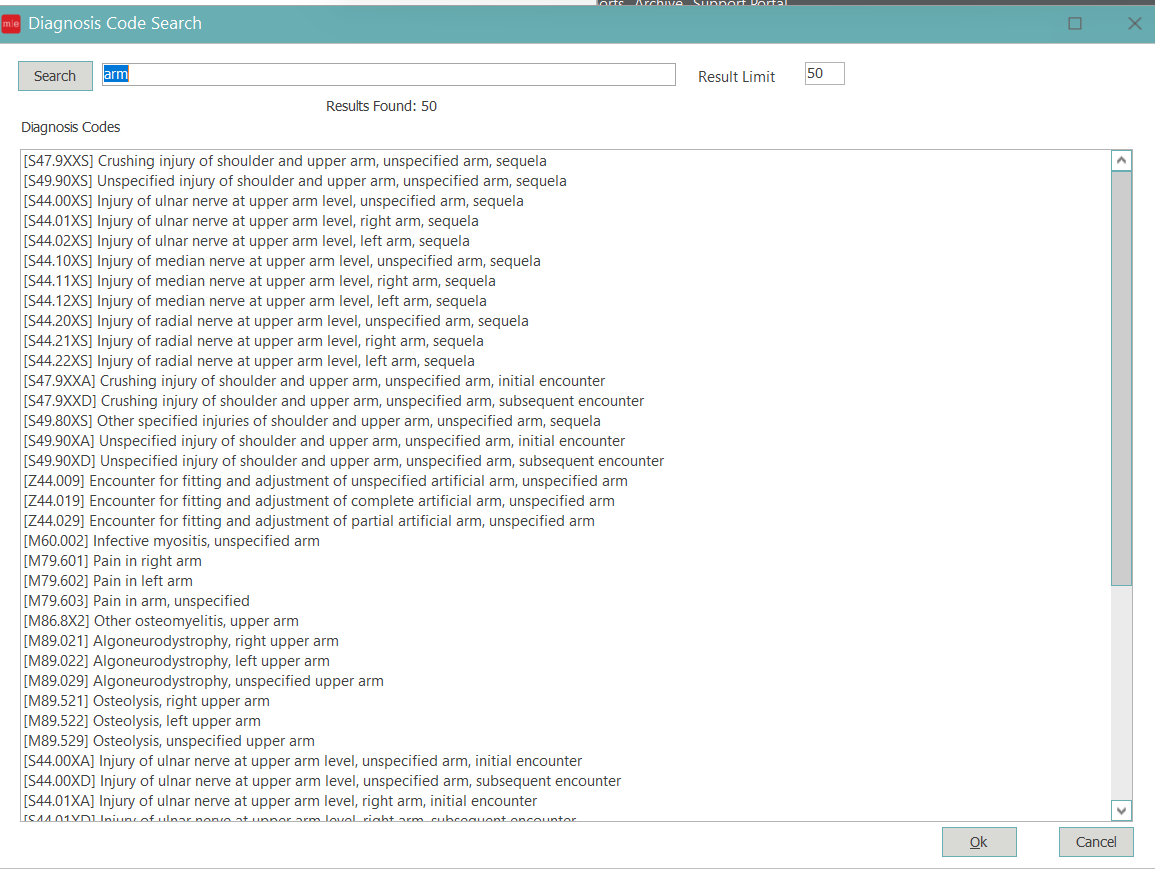
Task: Select M79.602 Pain in left arm
Action: click(x=108, y=581)
